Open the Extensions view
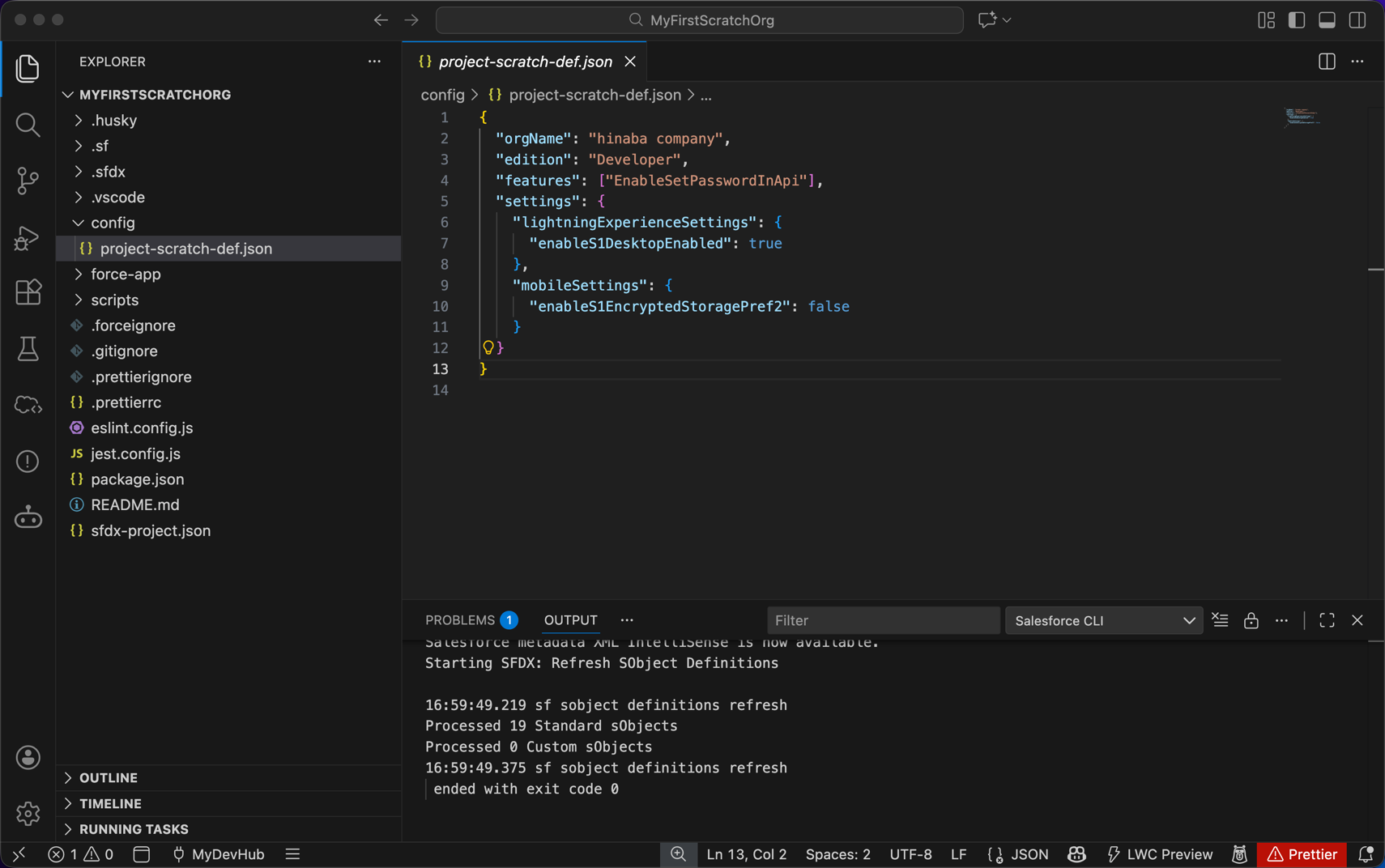 click(x=28, y=292)
